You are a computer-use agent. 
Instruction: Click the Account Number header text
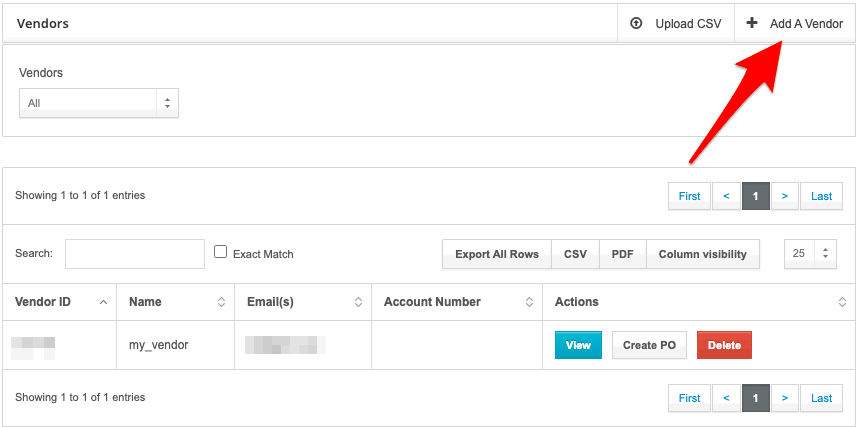[432, 302]
